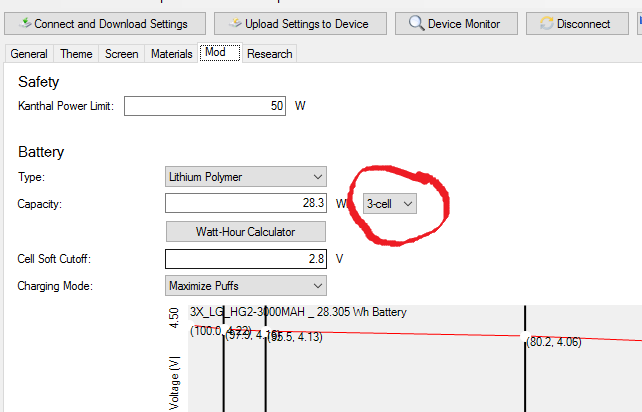Open the Research tab
The height and width of the screenshot is (412, 642).
[x=269, y=54]
